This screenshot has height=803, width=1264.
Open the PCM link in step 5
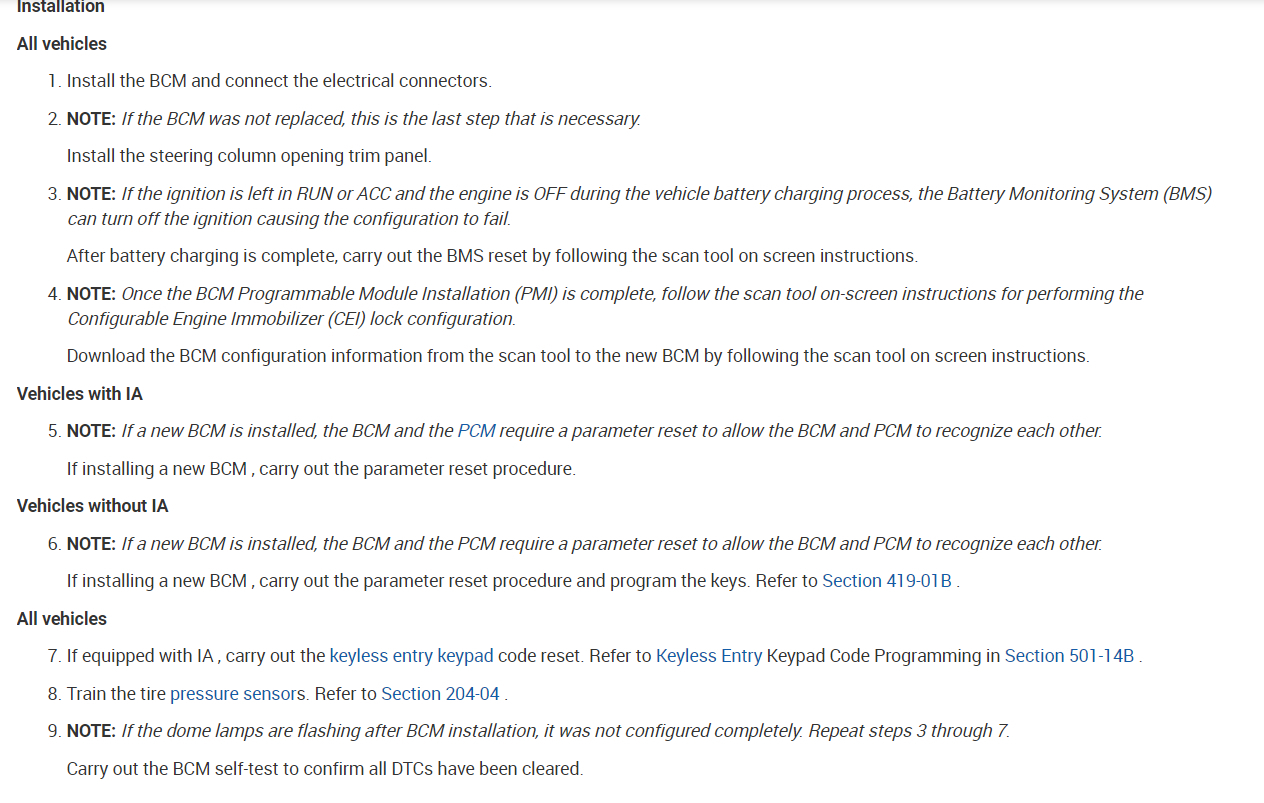476,431
